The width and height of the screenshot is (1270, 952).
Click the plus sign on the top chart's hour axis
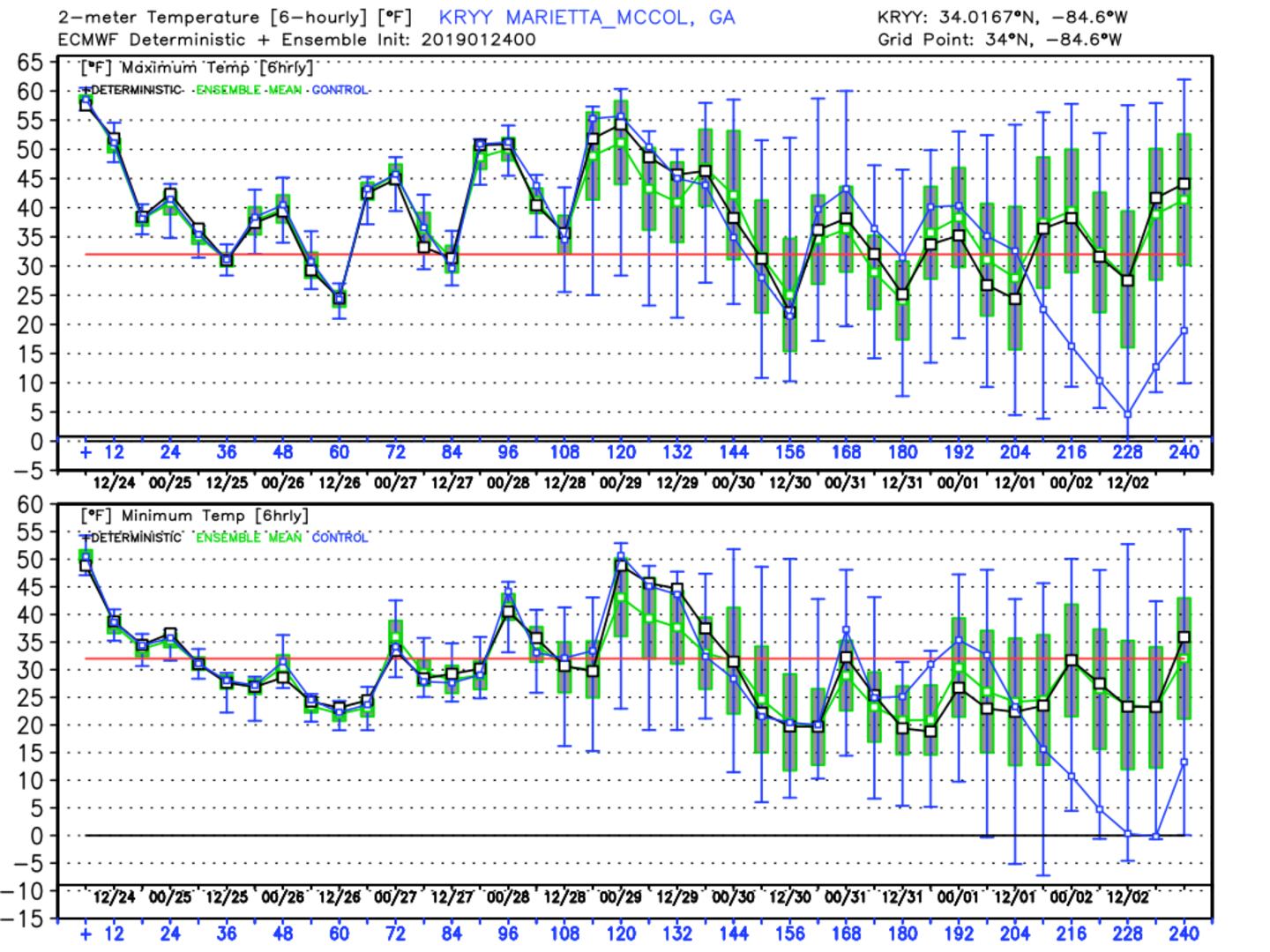coord(86,452)
